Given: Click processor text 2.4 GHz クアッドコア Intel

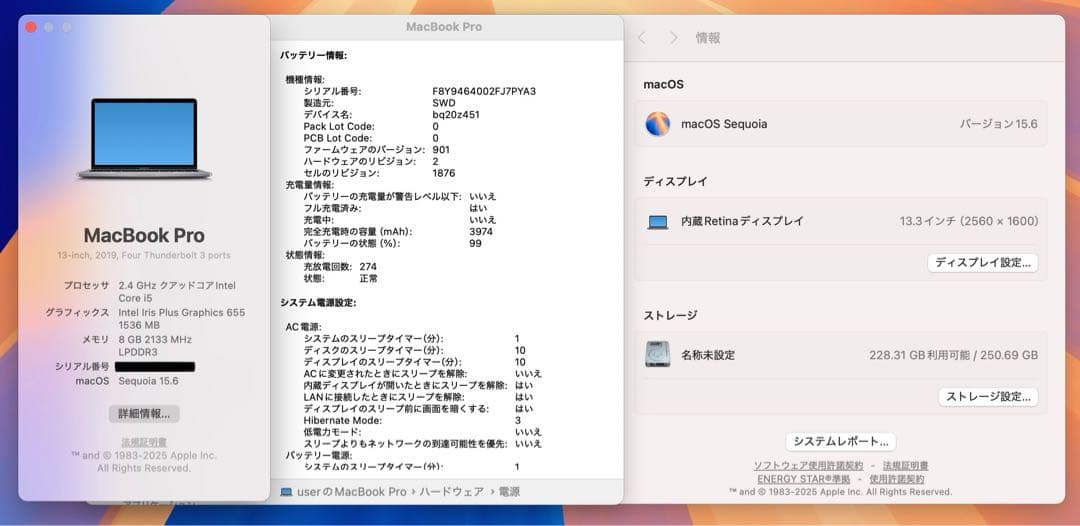Looking at the screenshot, I should click(x=177, y=285).
